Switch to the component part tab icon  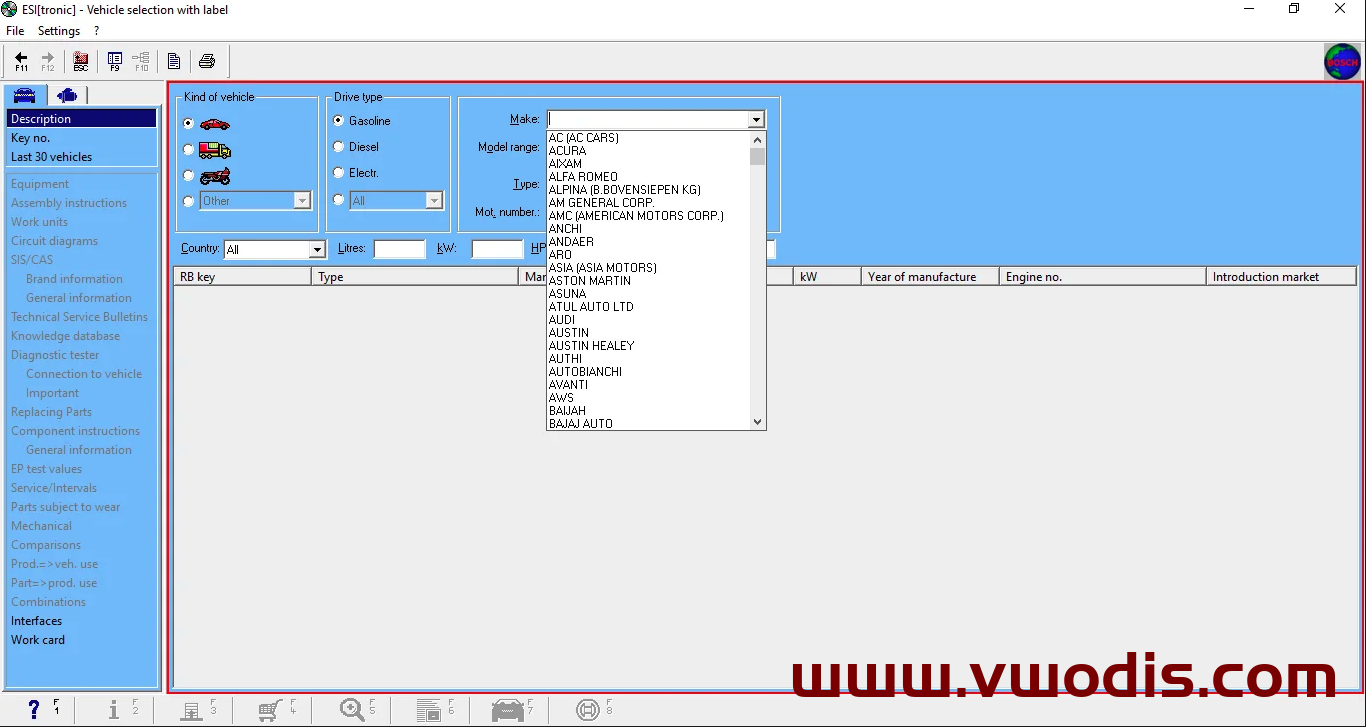(x=67, y=95)
